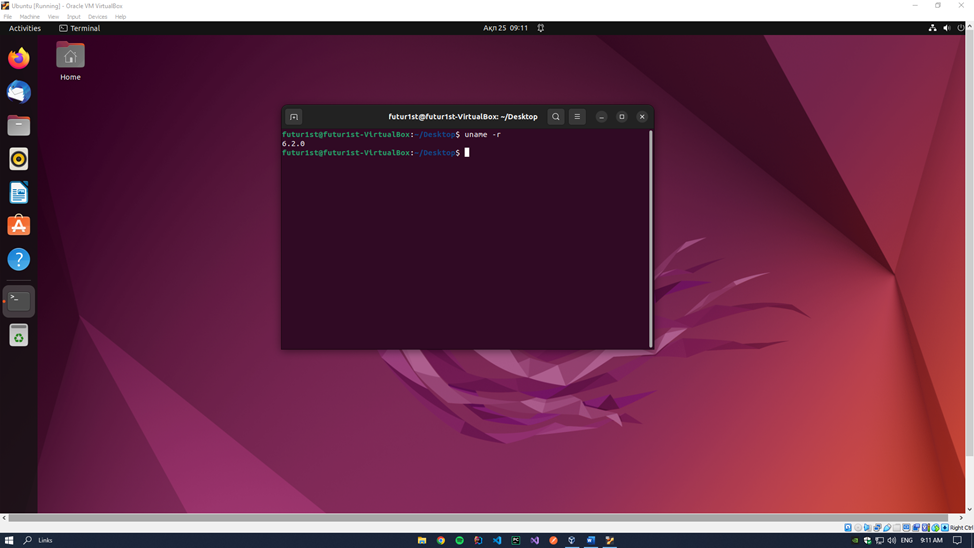The width and height of the screenshot is (974, 548).
Task: Open Google Chrome from Windows taskbar
Action: click(440, 541)
